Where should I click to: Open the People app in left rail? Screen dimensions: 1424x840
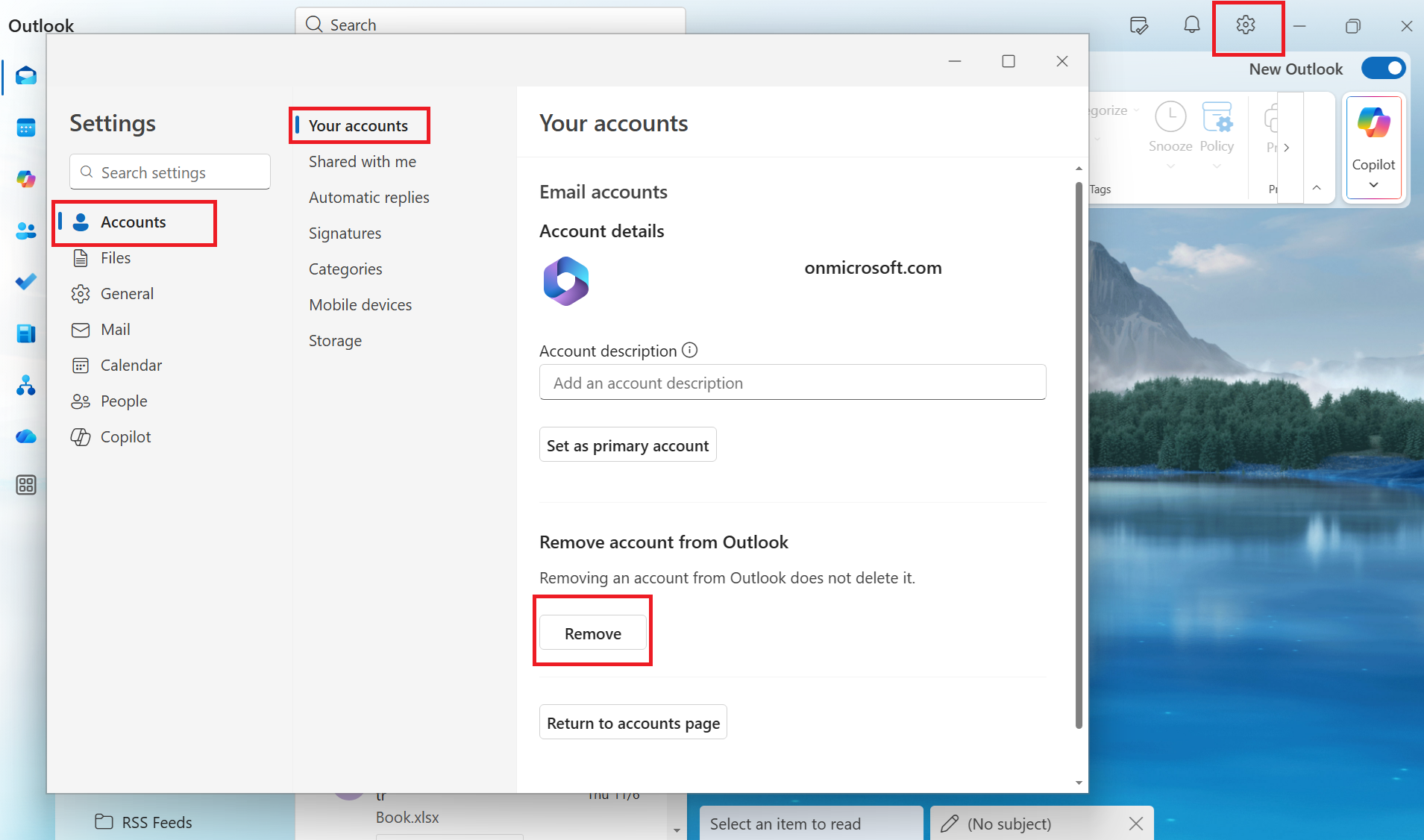26,231
